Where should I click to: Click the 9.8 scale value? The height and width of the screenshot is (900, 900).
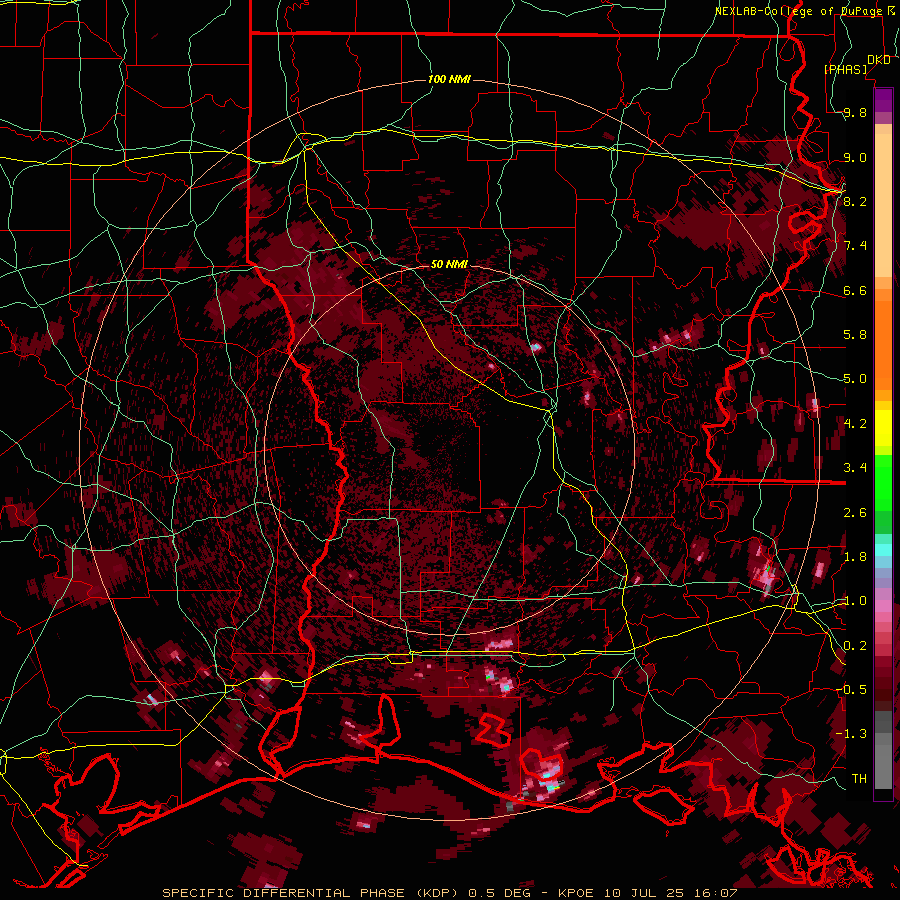[x=855, y=113]
